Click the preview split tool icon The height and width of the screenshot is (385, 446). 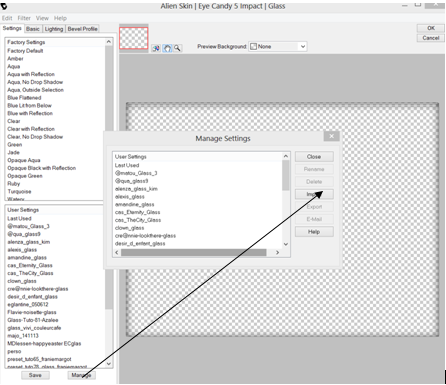coord(156,48)
